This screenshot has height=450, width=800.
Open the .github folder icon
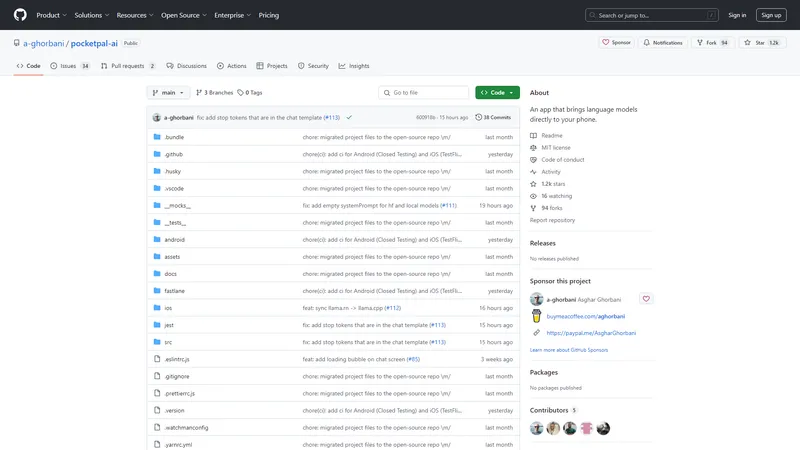(157, 154)
